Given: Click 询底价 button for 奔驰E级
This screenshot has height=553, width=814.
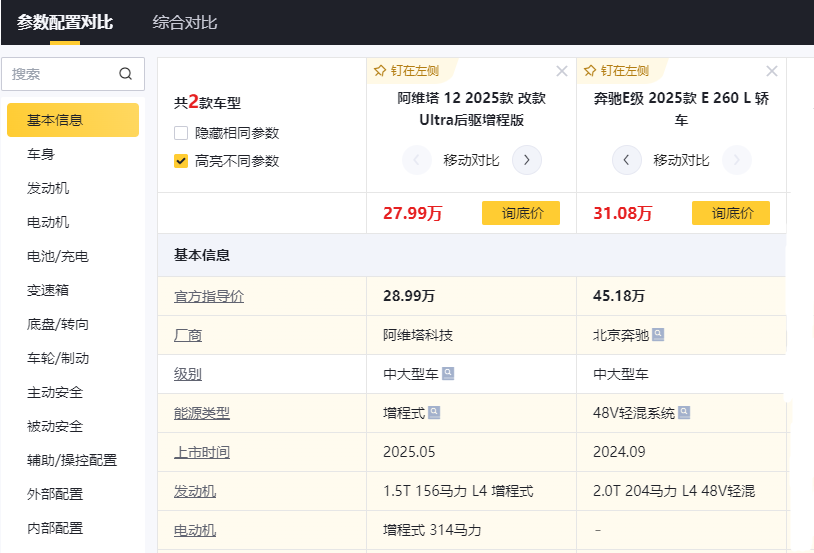Looking at the screenshot, I should [x=731, y=213].
